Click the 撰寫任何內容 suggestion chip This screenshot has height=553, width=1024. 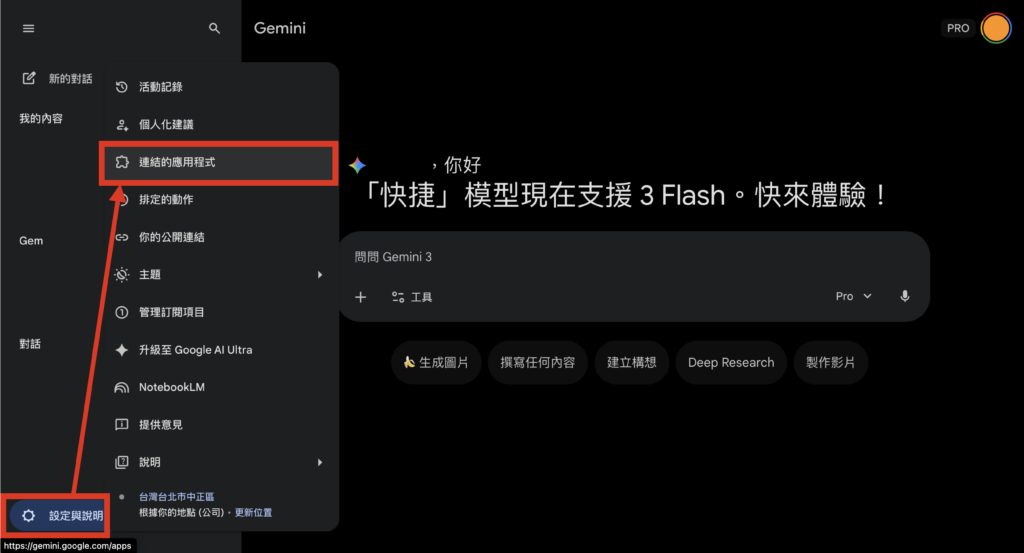coord(537,362)
